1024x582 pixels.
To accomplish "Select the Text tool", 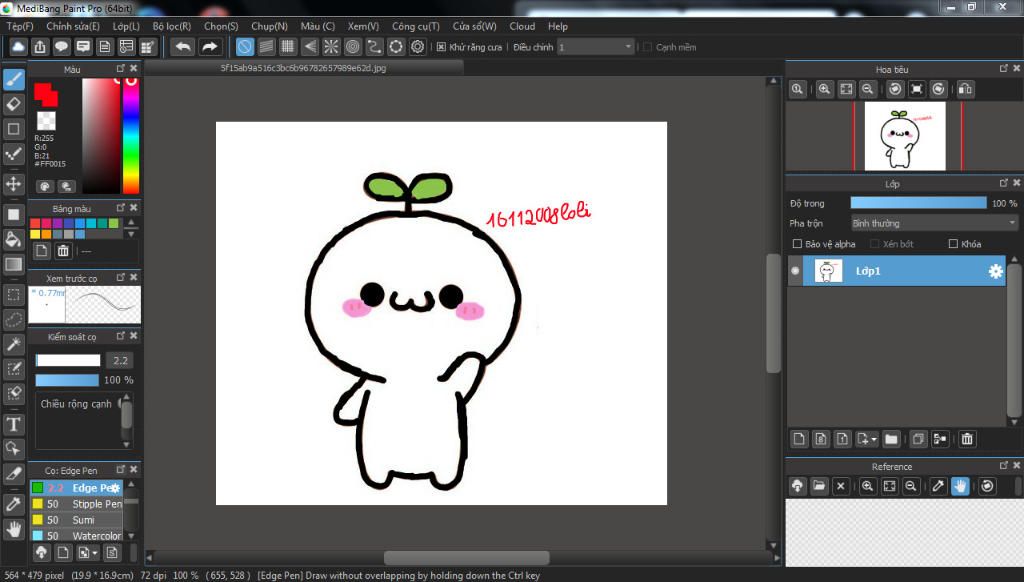I will 14,424.
